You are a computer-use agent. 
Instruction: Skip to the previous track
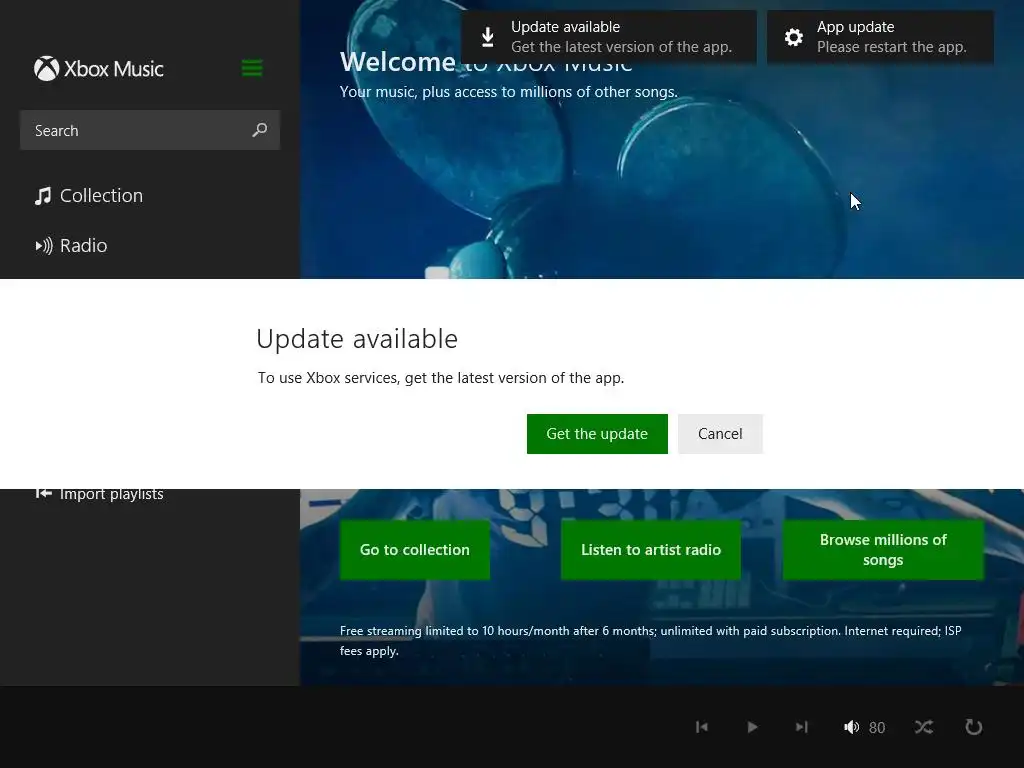click(702, 727)
